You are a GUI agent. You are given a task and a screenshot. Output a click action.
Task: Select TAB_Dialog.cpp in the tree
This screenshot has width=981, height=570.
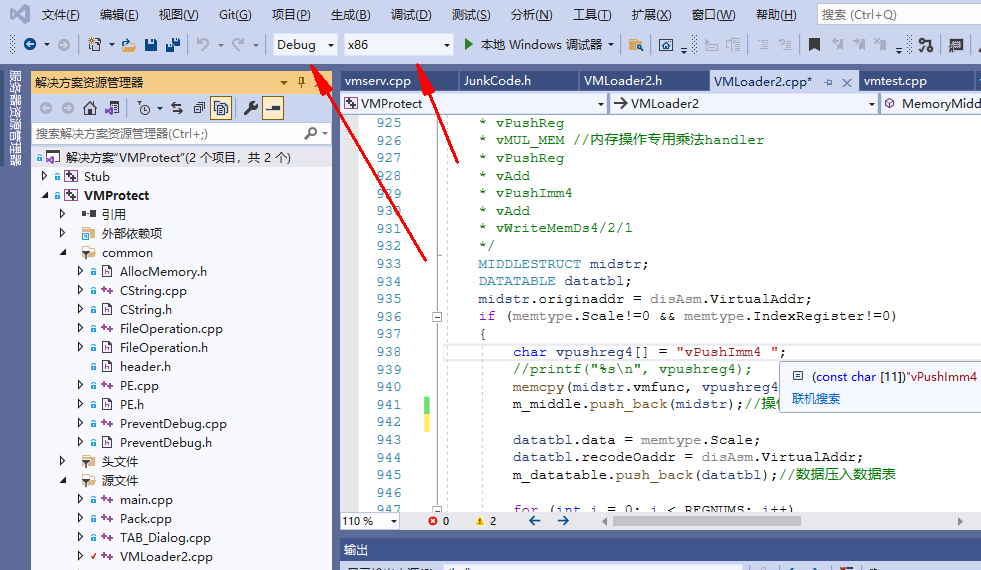(x=165, y=537)
